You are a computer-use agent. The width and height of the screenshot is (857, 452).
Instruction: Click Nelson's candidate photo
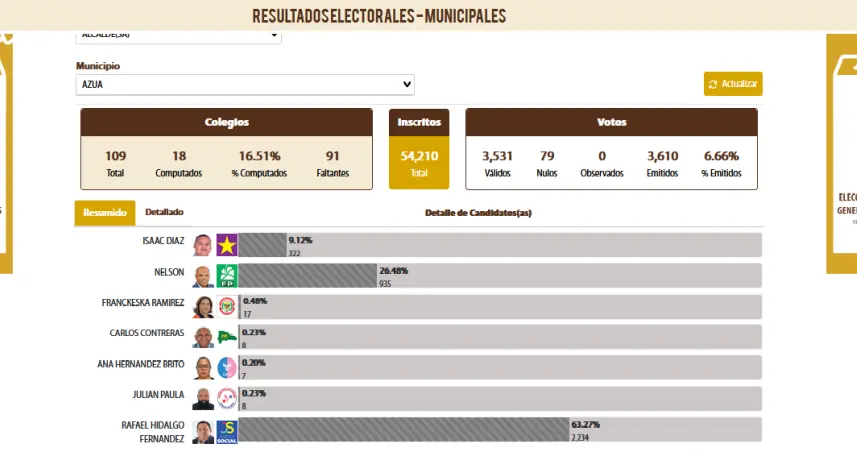(x=203, y=276)
